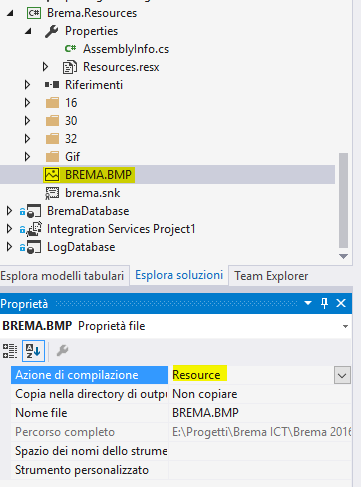Select the Gif folder label

[72, 157]
